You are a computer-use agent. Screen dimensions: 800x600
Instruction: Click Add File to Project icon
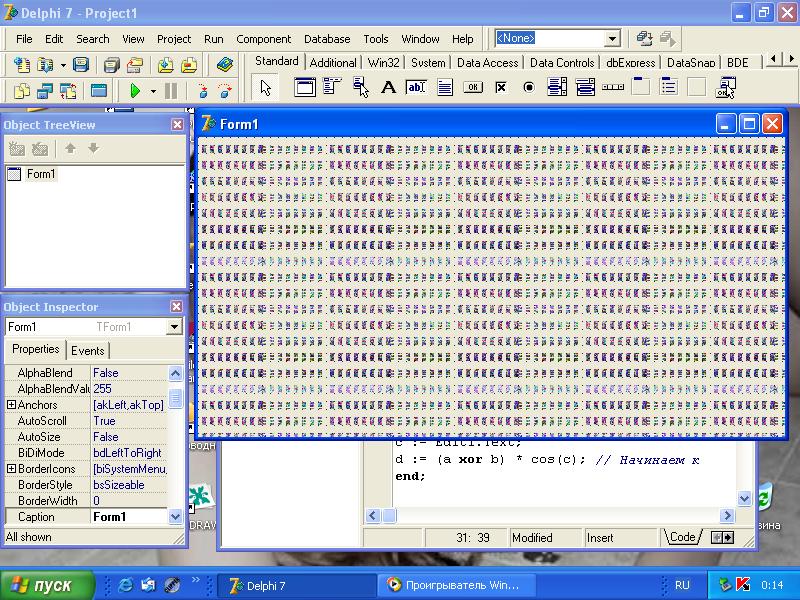point(165,64)
